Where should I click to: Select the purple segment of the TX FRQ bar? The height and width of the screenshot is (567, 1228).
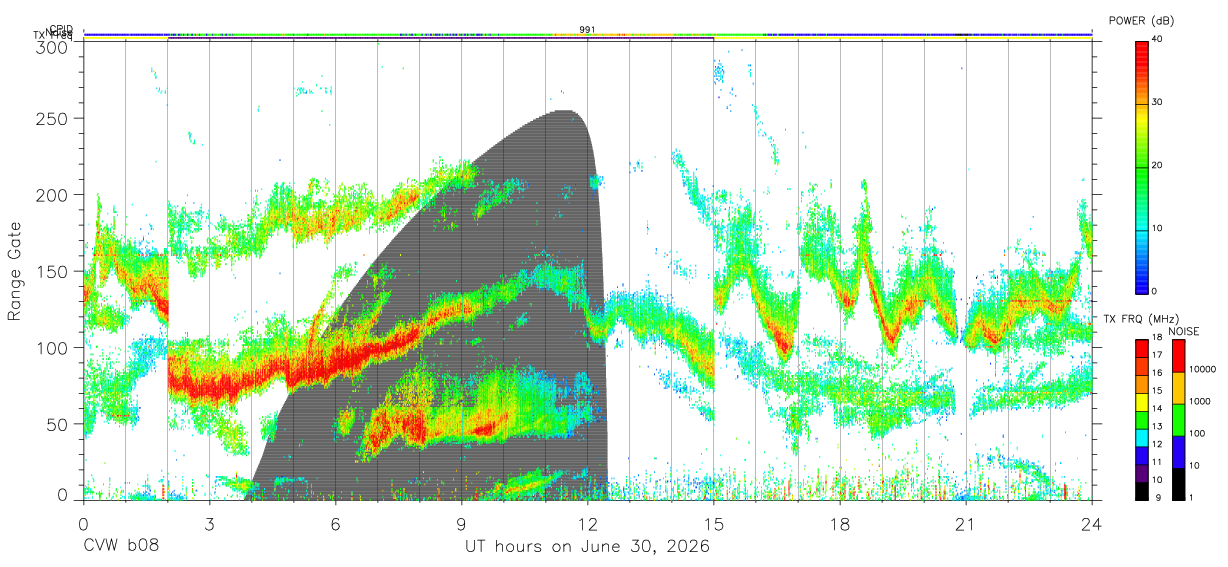(1141, 475)
